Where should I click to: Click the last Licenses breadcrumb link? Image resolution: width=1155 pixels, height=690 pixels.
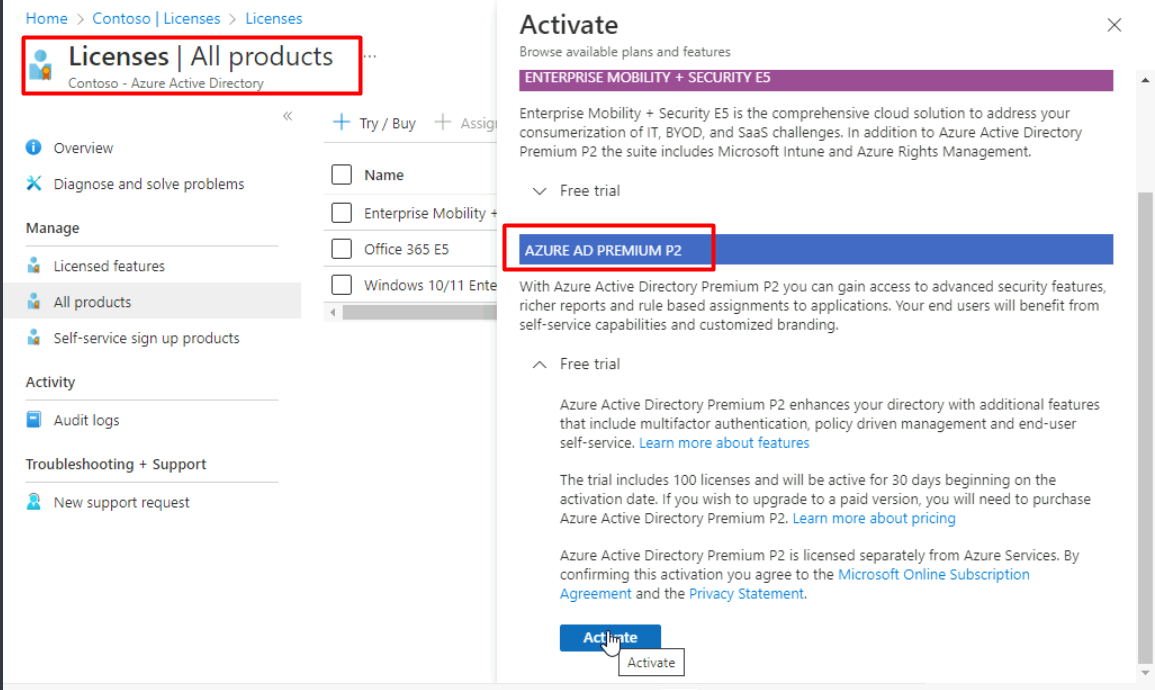click(273, 18)
